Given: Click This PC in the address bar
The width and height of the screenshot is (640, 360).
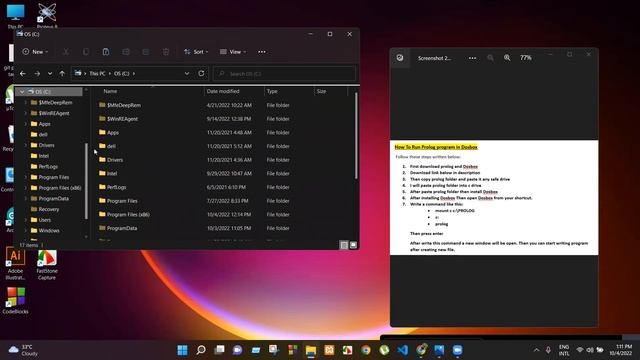Looking at the screenshot, I should (x=97, y=73).
